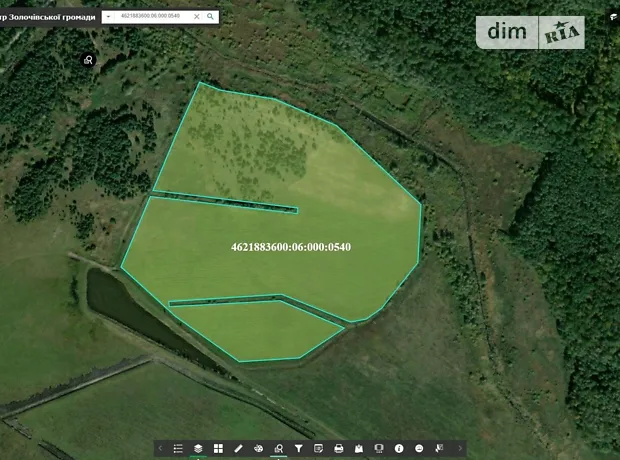Open the basemap gallery grid
620x460 pixels.
[x=218, y=448]
